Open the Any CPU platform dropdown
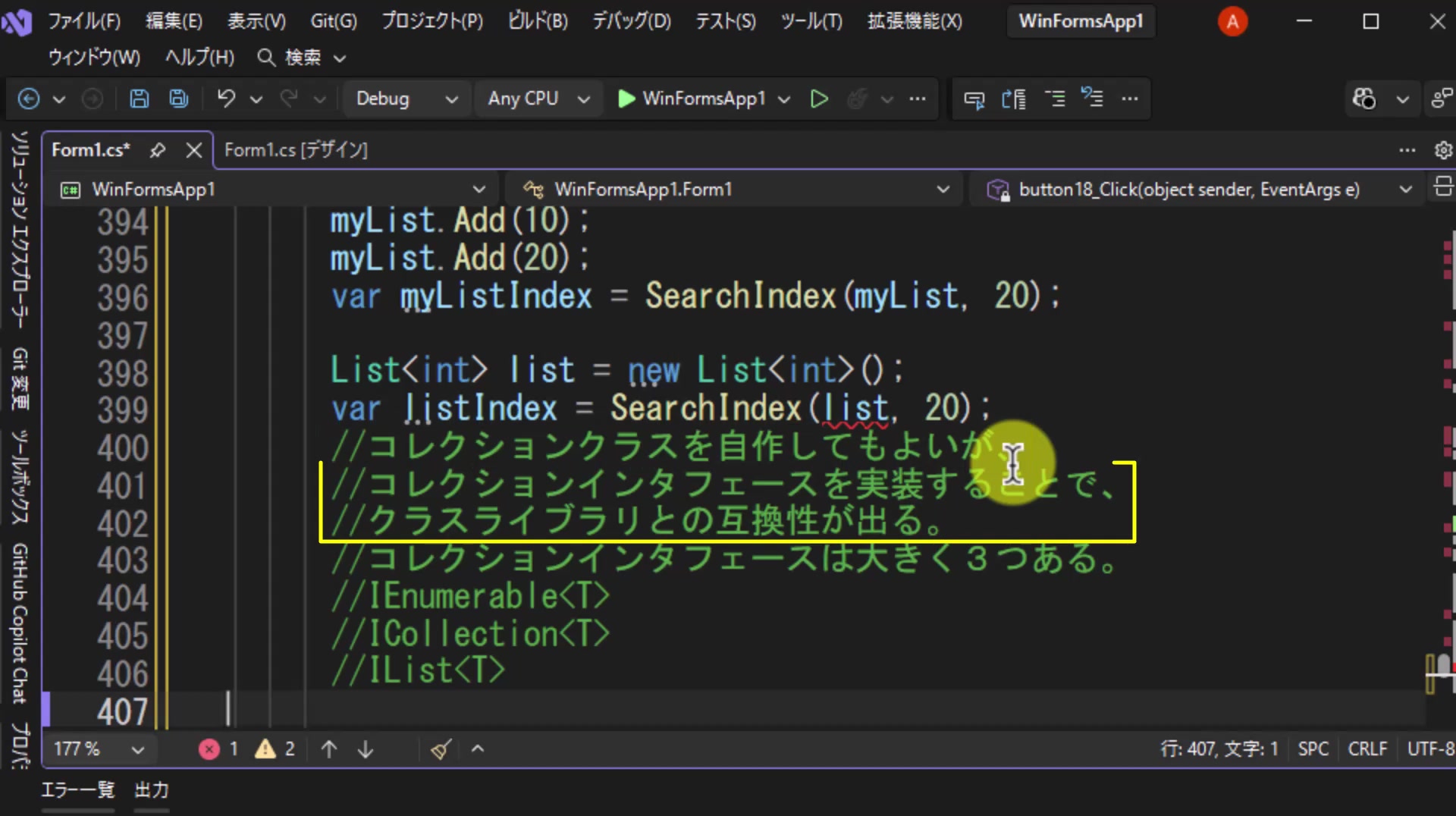This screenshot has width=1456, height=816. coord(538,99)
